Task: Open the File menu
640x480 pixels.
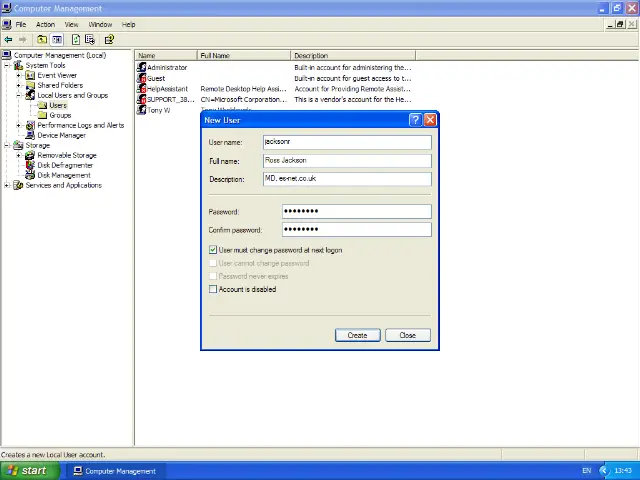Action: (21, 24)
